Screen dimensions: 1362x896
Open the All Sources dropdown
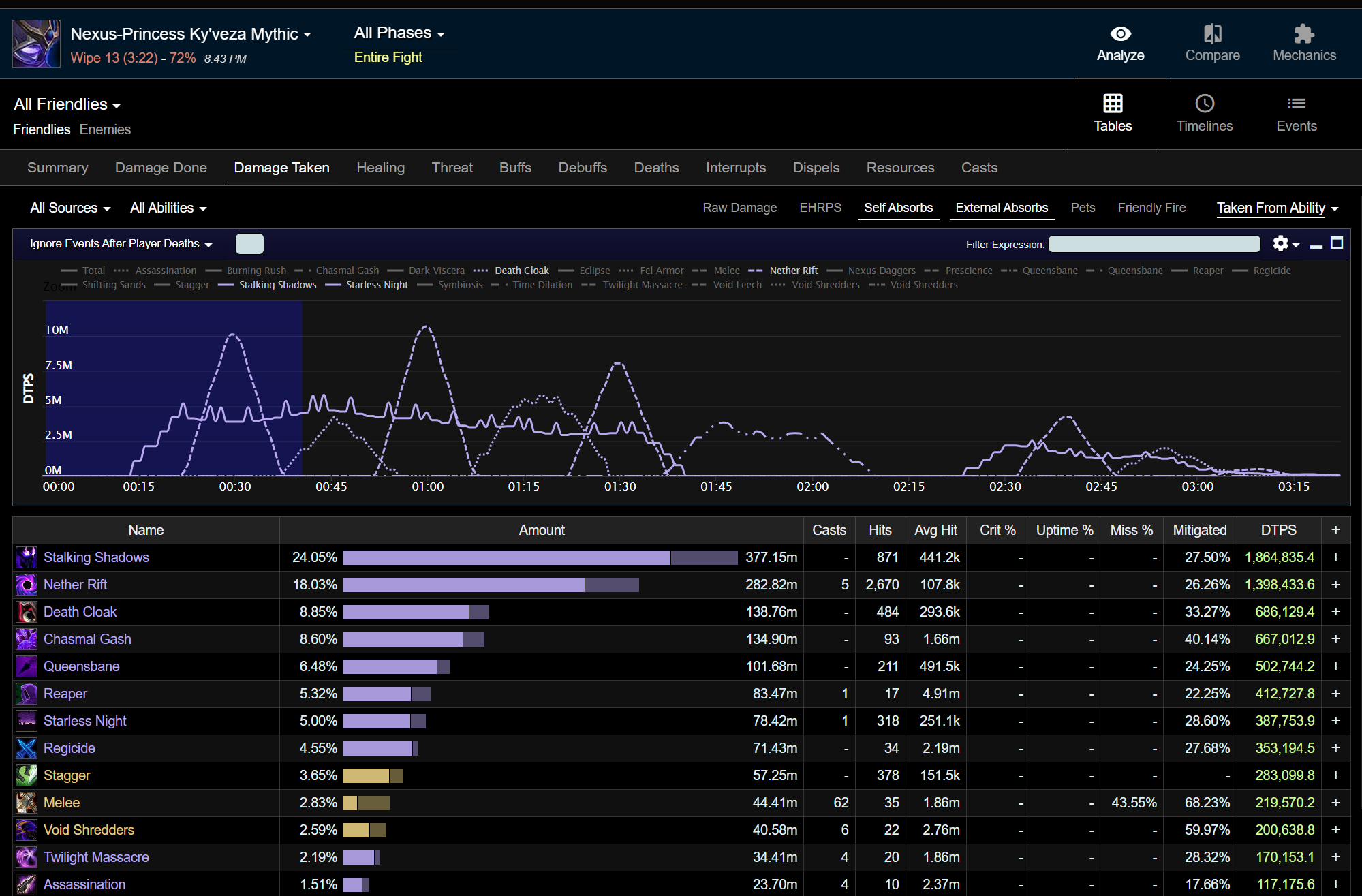(70, 208)
